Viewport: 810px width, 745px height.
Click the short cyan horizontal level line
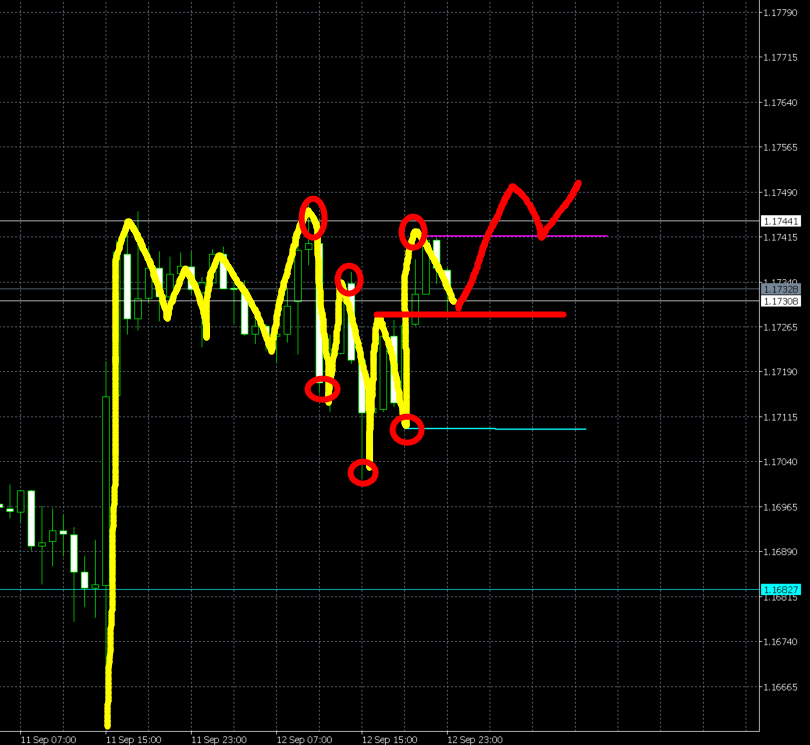(x=499, y=429)
